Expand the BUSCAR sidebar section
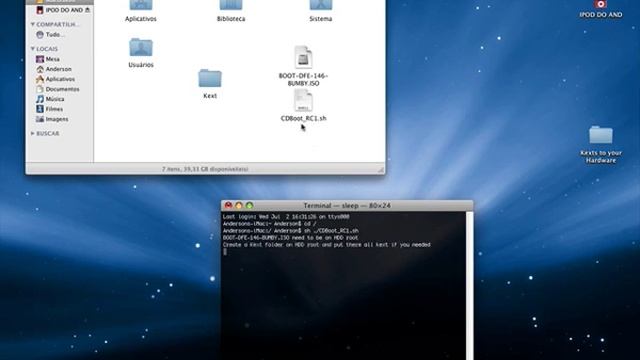 click(33, 133)
